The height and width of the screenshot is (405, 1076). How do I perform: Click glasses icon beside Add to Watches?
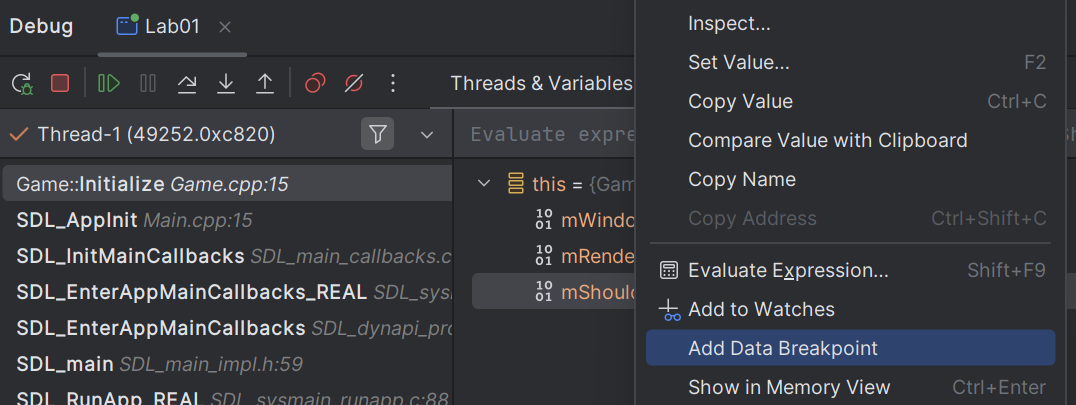(x=668, y=310)
